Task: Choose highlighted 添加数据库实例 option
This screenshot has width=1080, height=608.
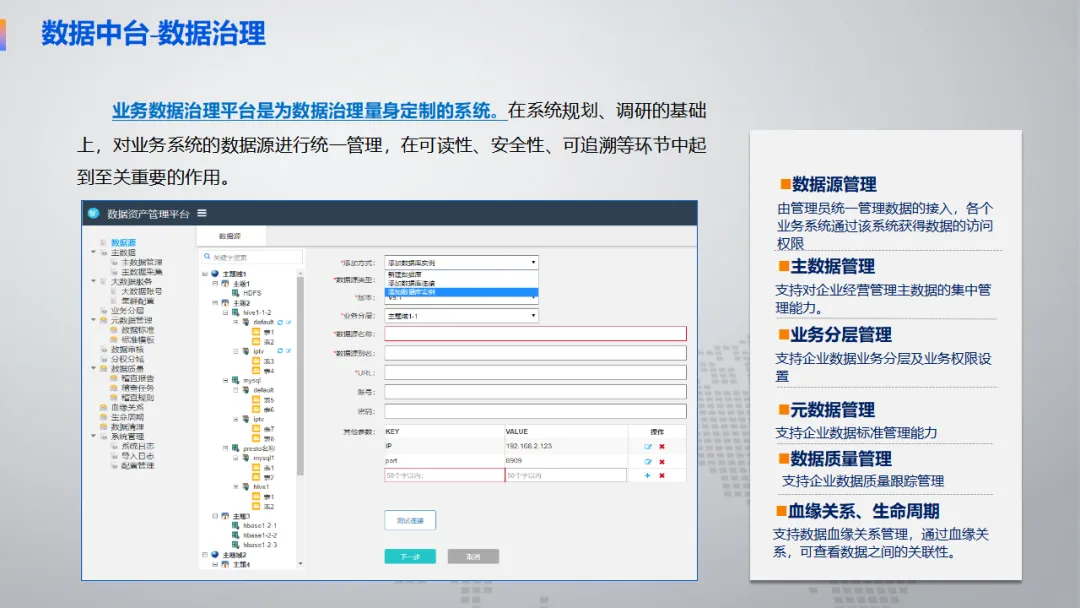Action: 461,292
